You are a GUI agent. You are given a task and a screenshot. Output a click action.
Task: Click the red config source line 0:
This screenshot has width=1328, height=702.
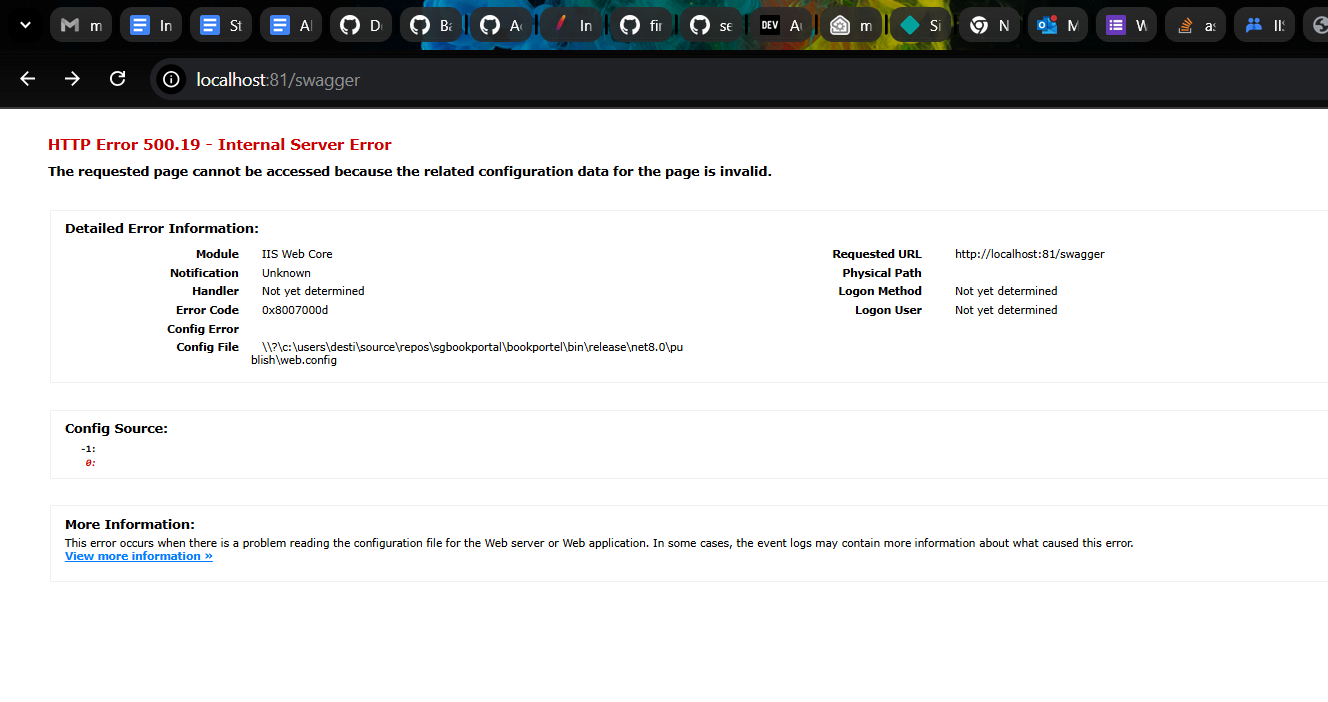coord(90,463)
